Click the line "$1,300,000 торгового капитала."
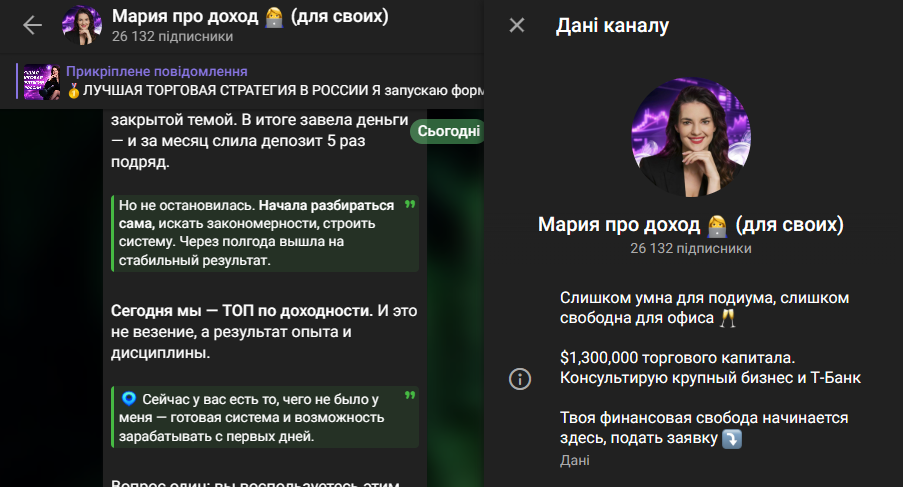This screenshot has height=487, width=903. tap(677, 358)
